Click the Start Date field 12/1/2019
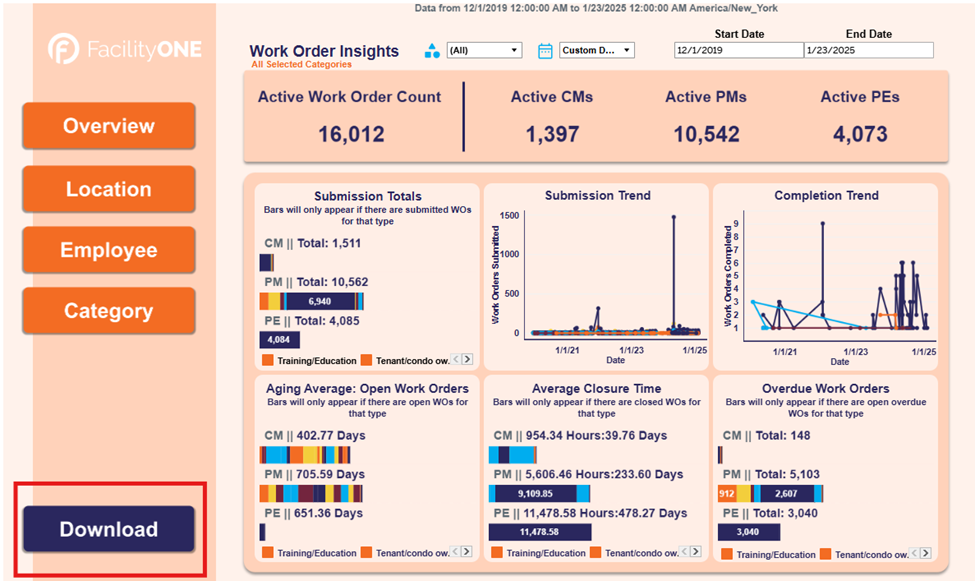The height and width of the screenshot is (581, 975). [739, 50]
